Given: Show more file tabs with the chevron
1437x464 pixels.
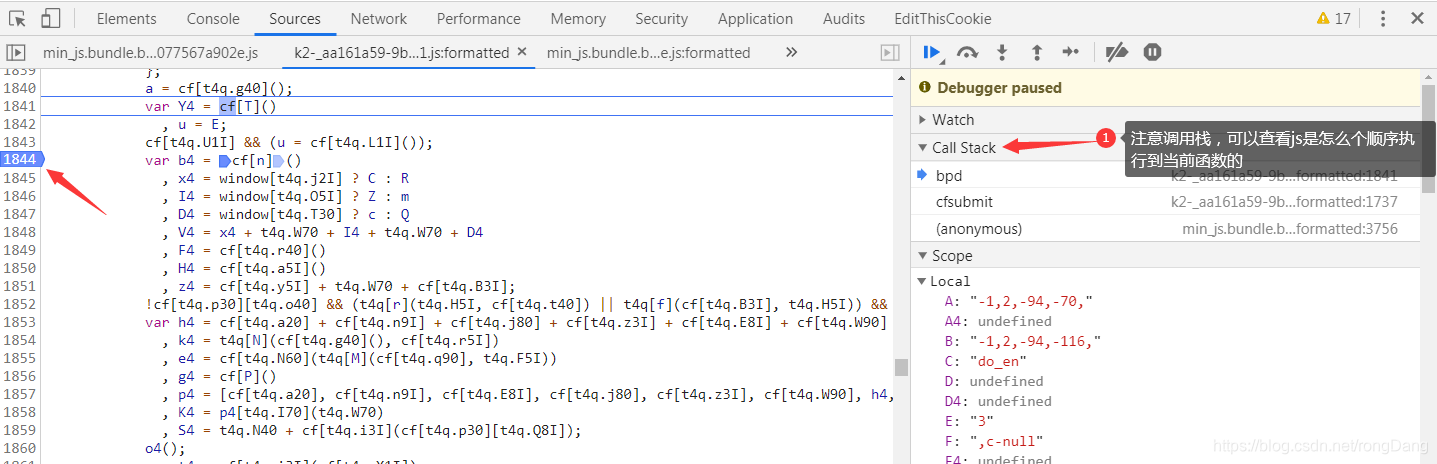Looking at the screenshot, I should pyautogui.click(x=791, y=52).
